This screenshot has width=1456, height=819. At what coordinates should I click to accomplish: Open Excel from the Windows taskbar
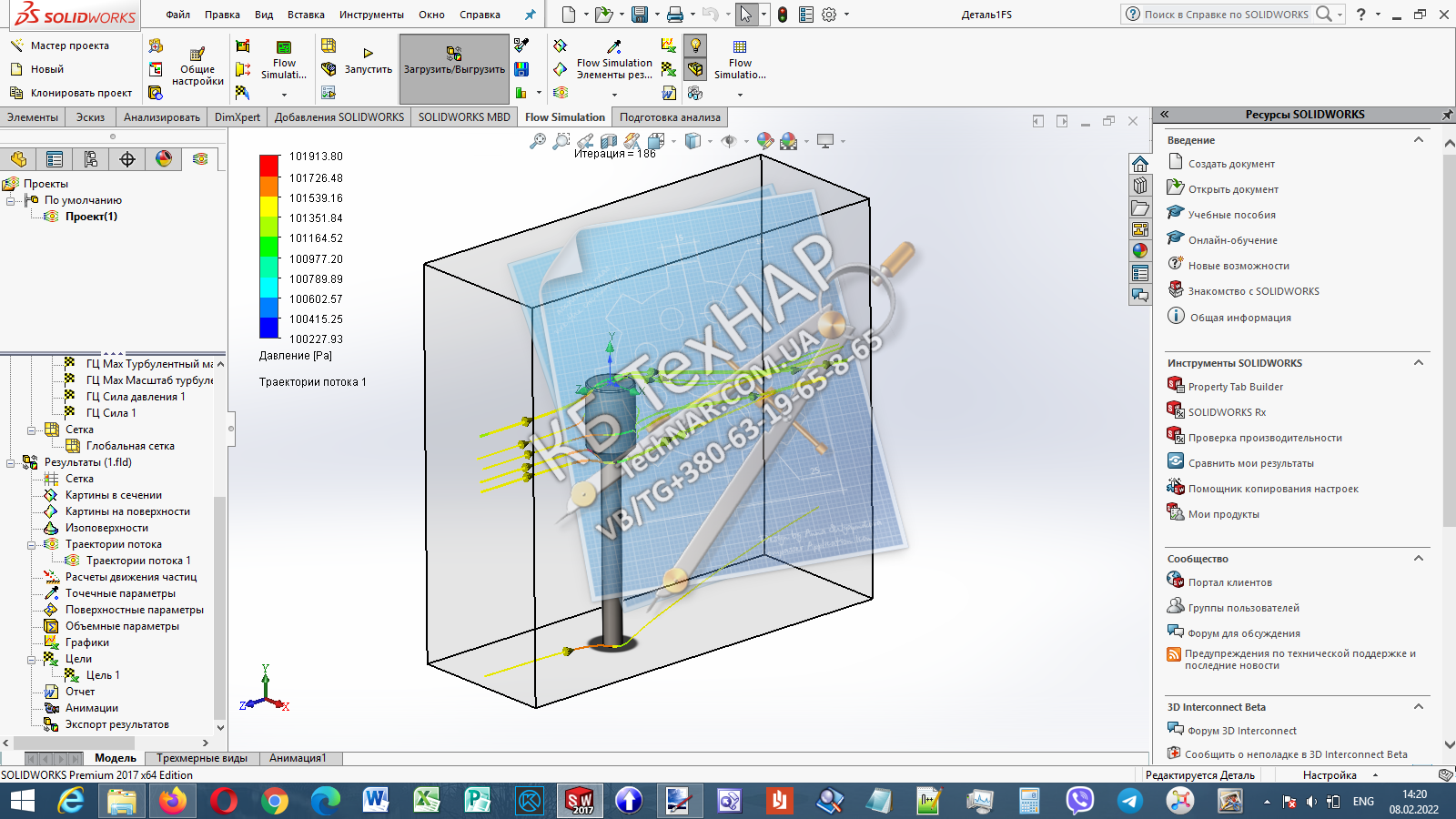pos(426,801)
